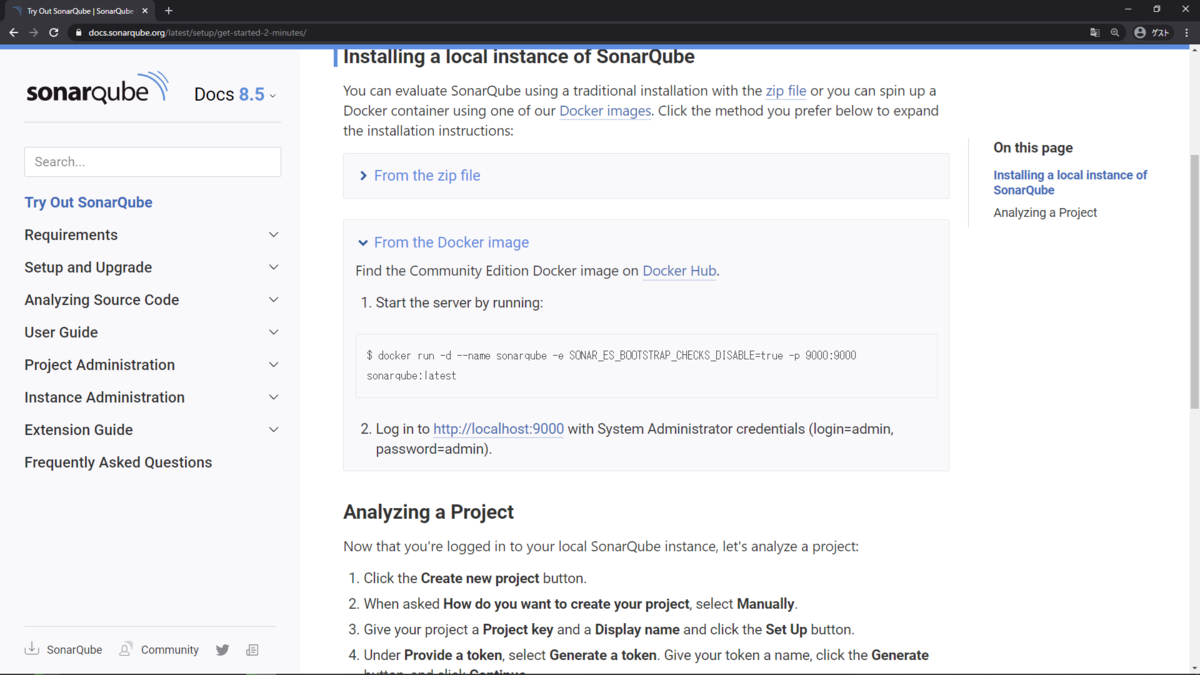Click the browser forward arrow
Screen dimensions: 1200x675
point(33,32)
